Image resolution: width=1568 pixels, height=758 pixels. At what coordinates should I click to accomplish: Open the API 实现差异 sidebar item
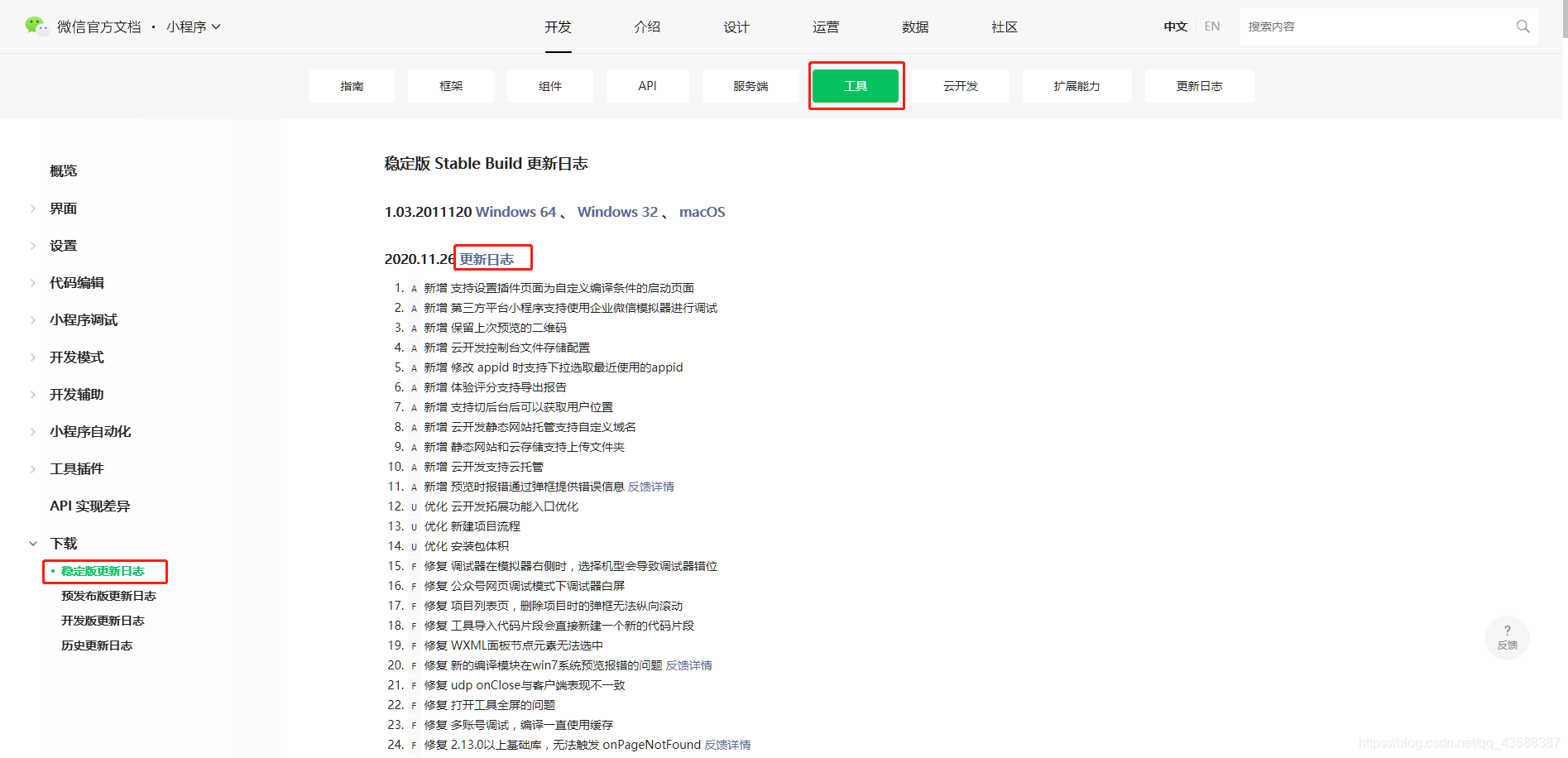pyautogui.click(x=90, y=506)
